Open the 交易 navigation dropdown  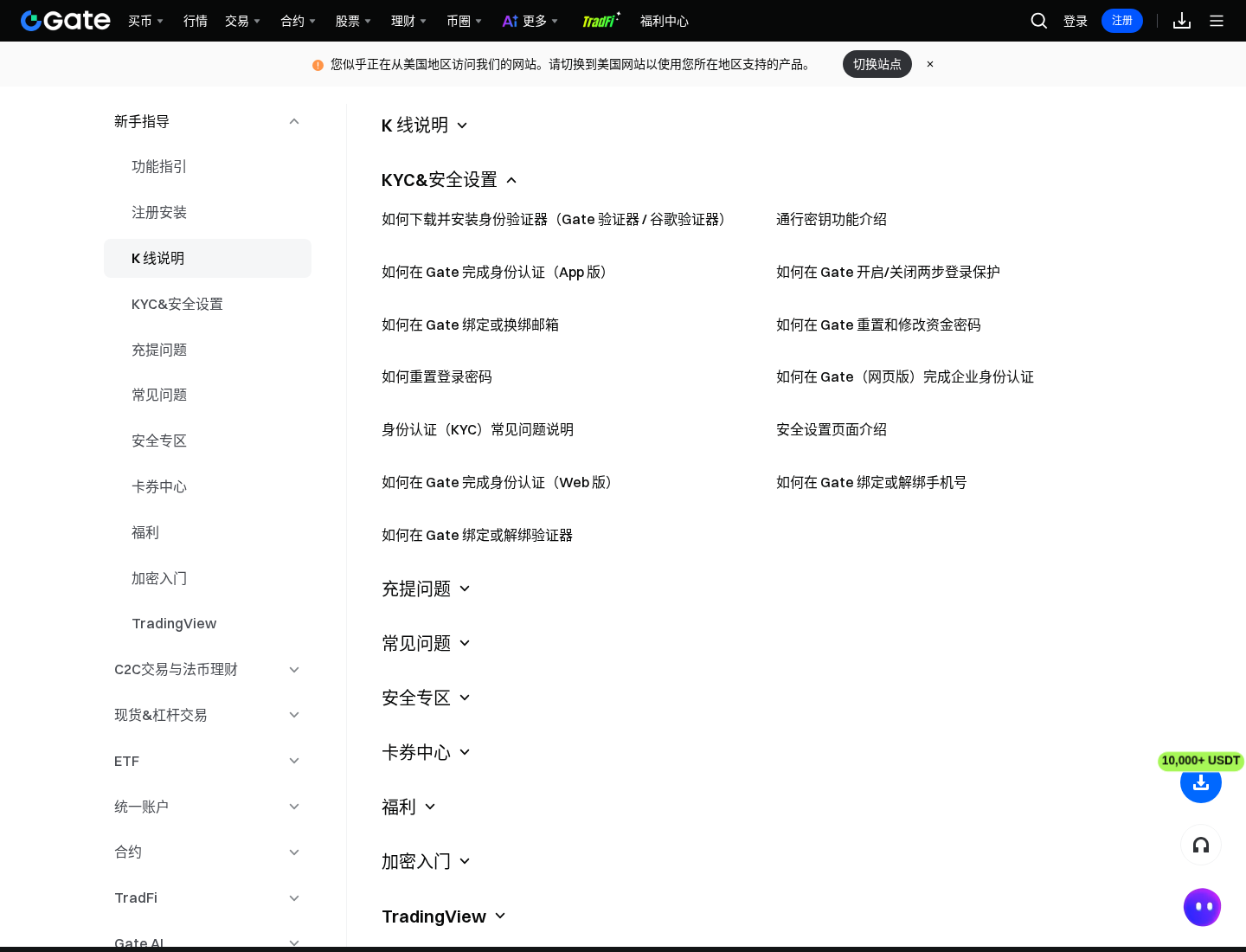(x=242, y=21)
